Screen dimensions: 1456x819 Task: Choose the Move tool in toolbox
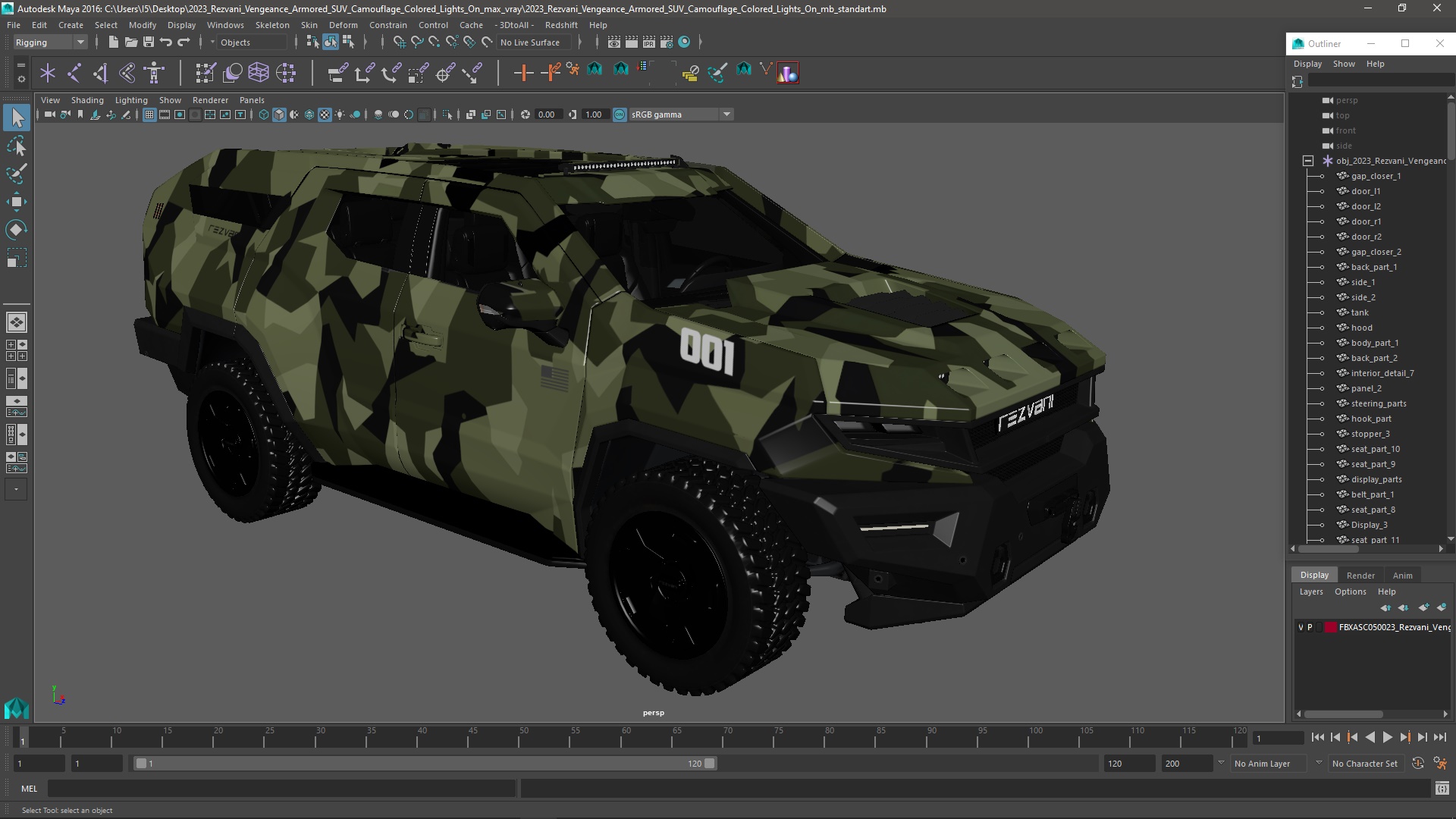(17, 202)
